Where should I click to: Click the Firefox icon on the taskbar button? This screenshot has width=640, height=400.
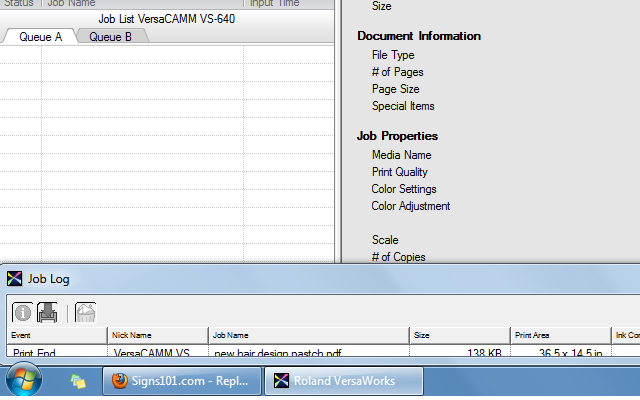(120, 381)
